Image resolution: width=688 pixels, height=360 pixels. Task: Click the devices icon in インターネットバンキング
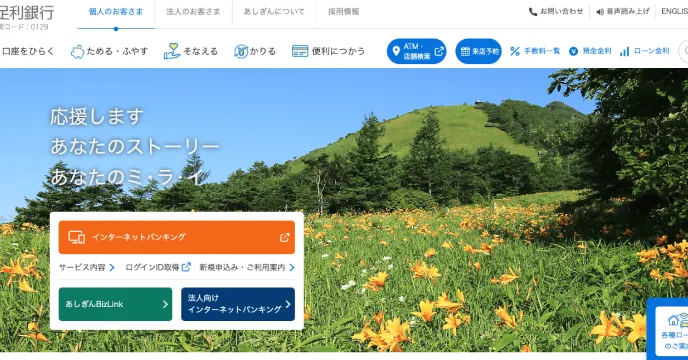click(76, 237)
